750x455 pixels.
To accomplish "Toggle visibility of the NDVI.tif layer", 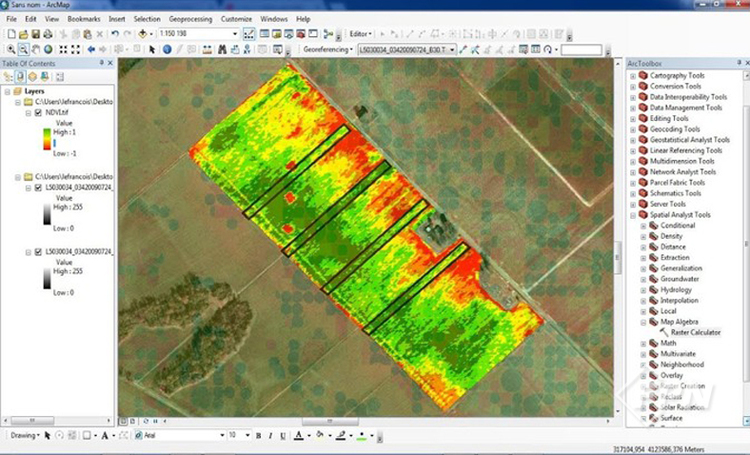I will tap(38, 113).
